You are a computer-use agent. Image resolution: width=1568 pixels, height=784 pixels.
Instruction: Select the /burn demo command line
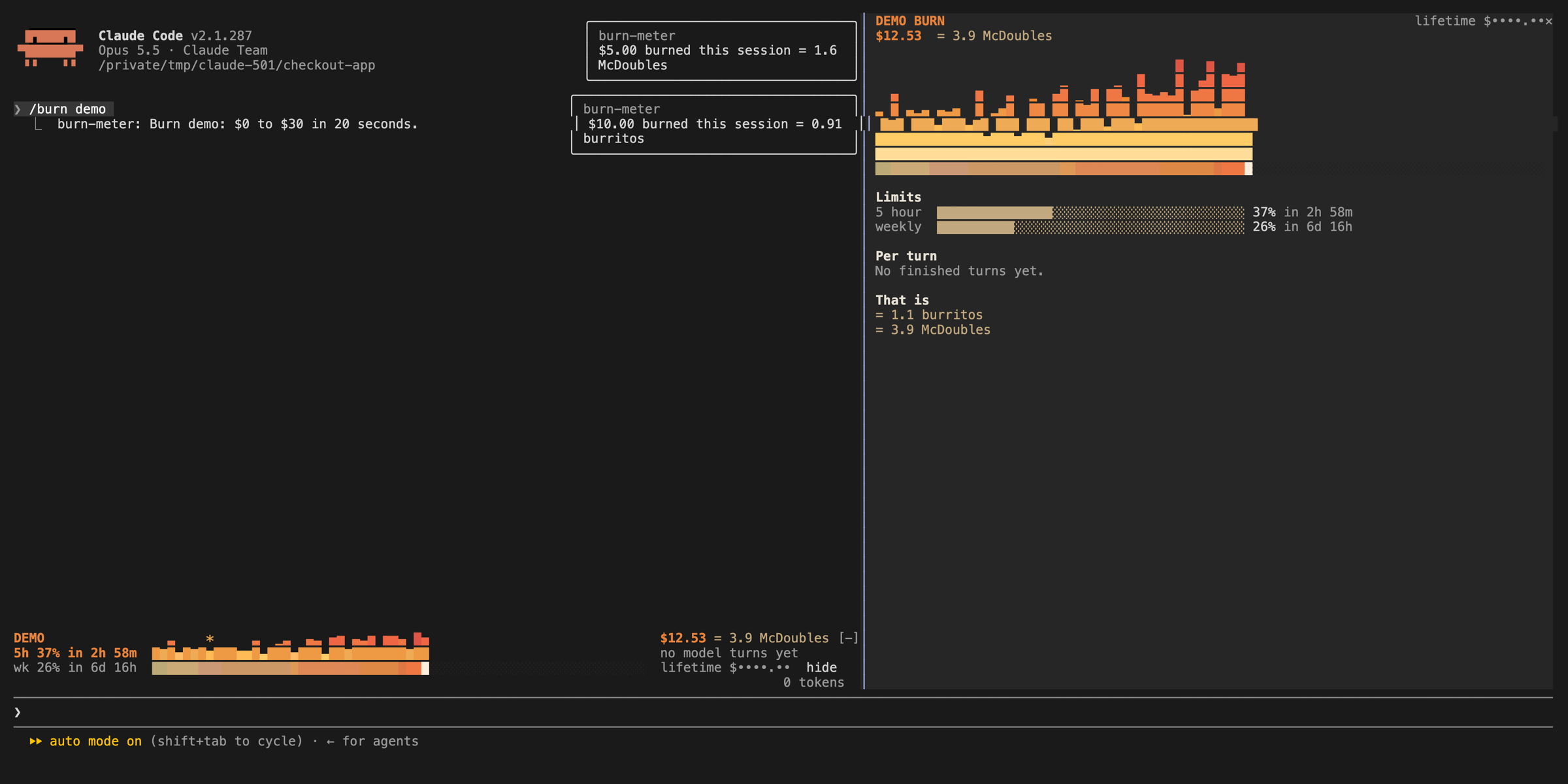click(x=64, y=109)
